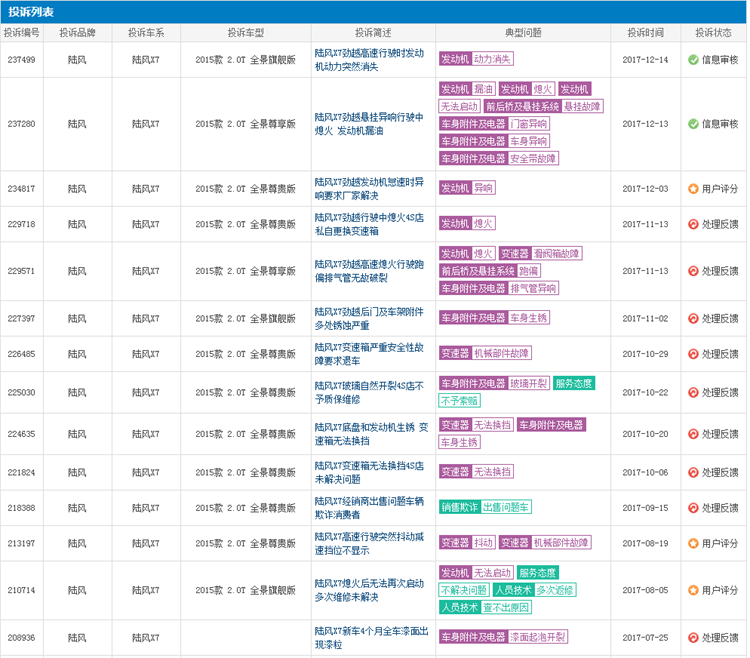Open complaint 陆风X7熄火后无法再次启动多次维修未解决
Image resolution: width=750 pixels, height=658 pixels.
pyautogui.click(x=369, y=590)
